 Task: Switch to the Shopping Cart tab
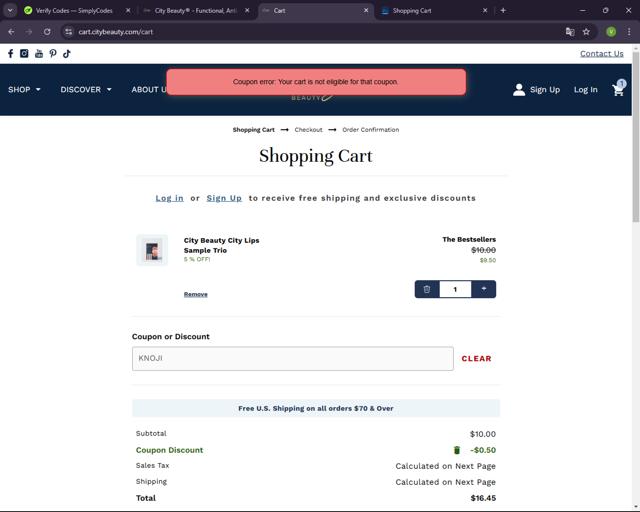point(412,11)
